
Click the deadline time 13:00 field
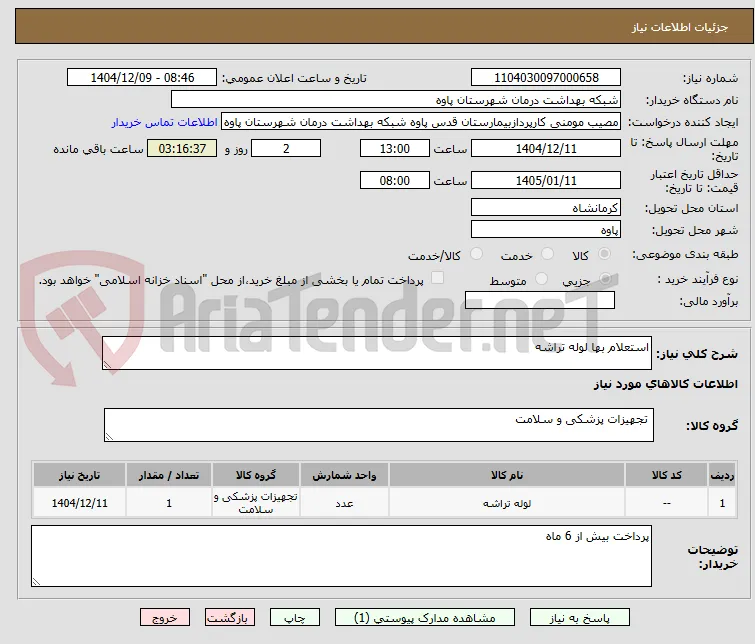[x=395, y=148]
